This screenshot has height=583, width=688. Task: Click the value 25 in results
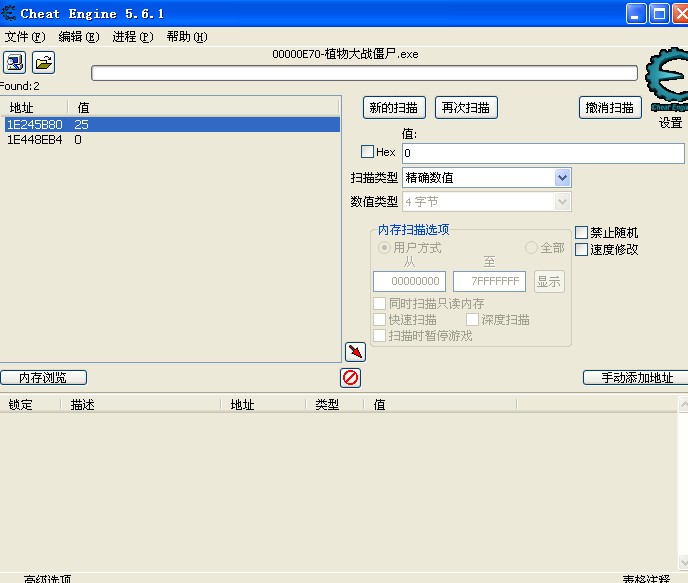click(x=82, y=125)
